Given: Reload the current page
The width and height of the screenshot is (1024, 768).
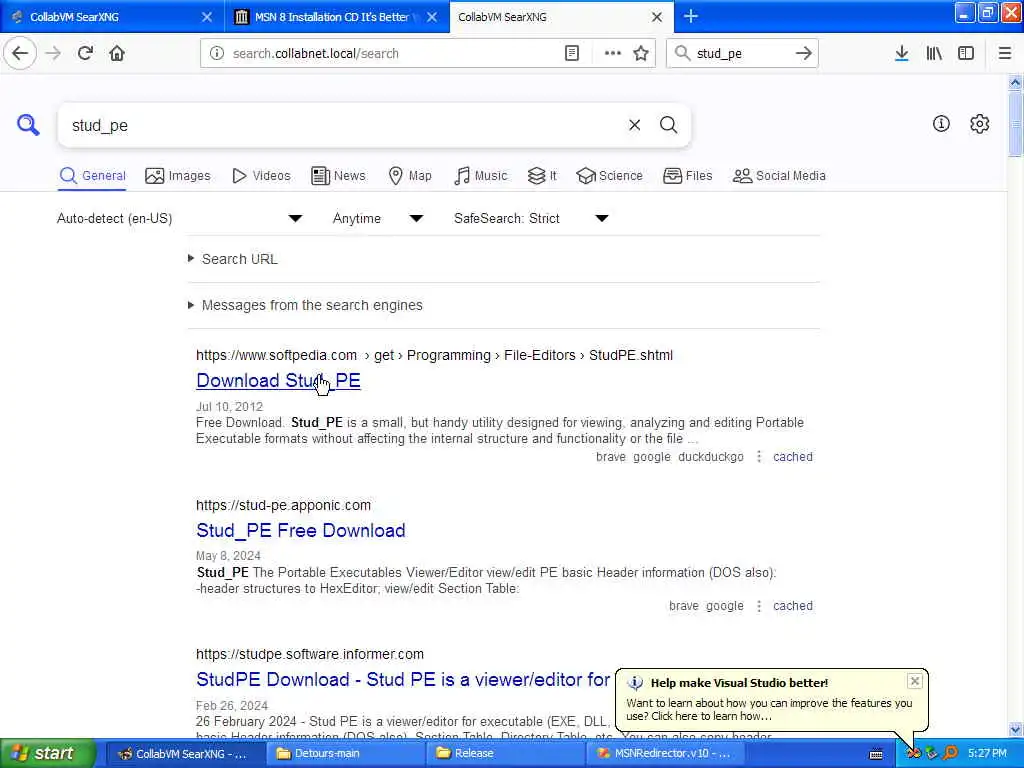Looking at the screenshot, I should 85,53.
